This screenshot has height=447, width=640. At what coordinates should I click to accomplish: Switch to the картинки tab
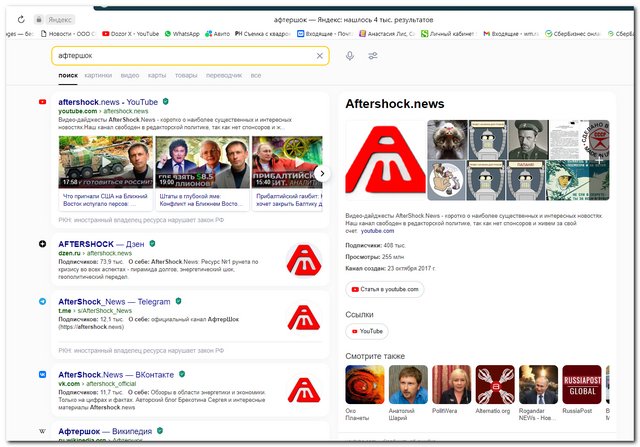pyautogui.click(x=98, y=75)
